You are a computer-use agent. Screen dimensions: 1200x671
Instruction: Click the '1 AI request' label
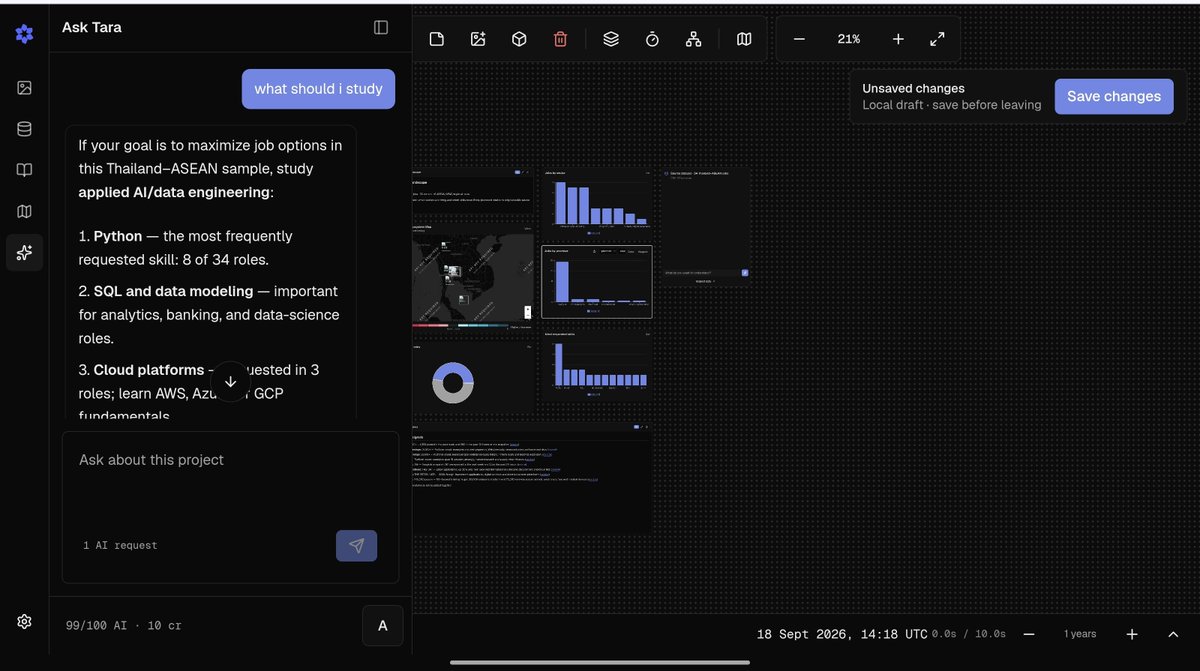click(120, 545)
